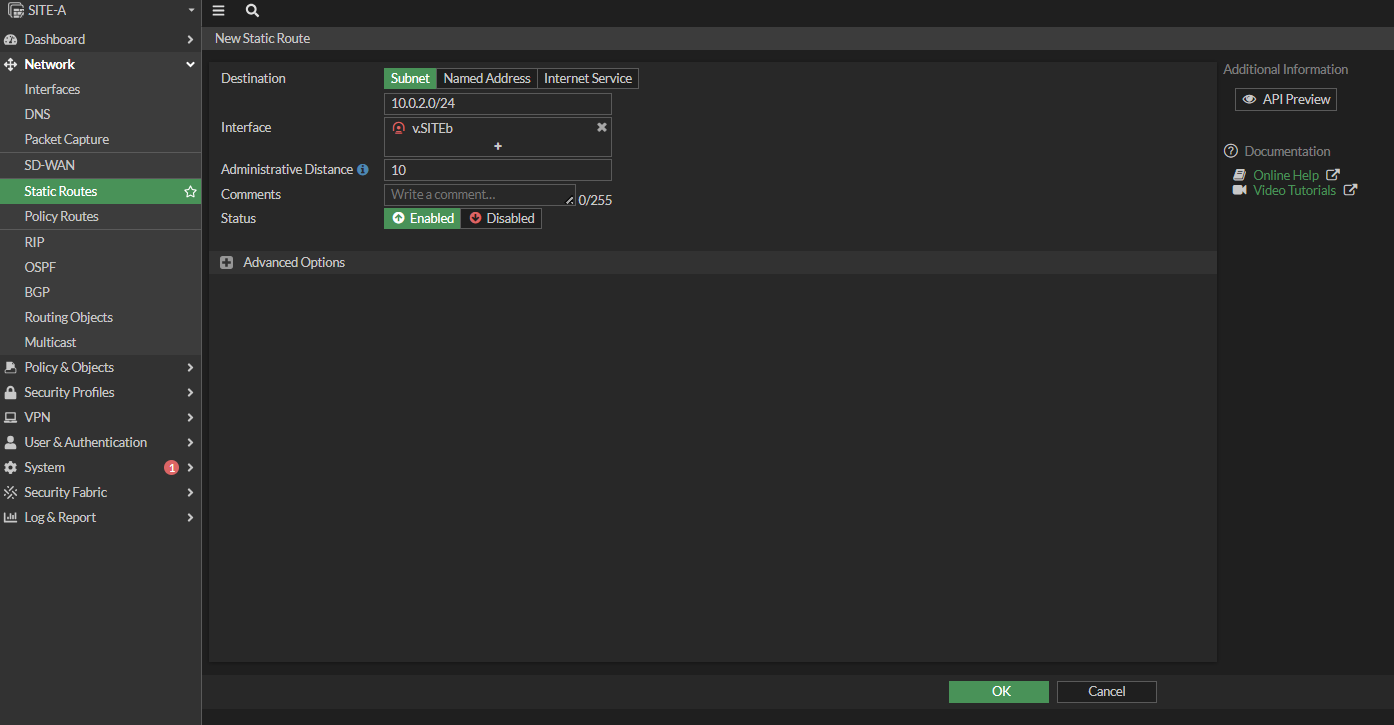Open Online Help external link

coord(1286,175)
